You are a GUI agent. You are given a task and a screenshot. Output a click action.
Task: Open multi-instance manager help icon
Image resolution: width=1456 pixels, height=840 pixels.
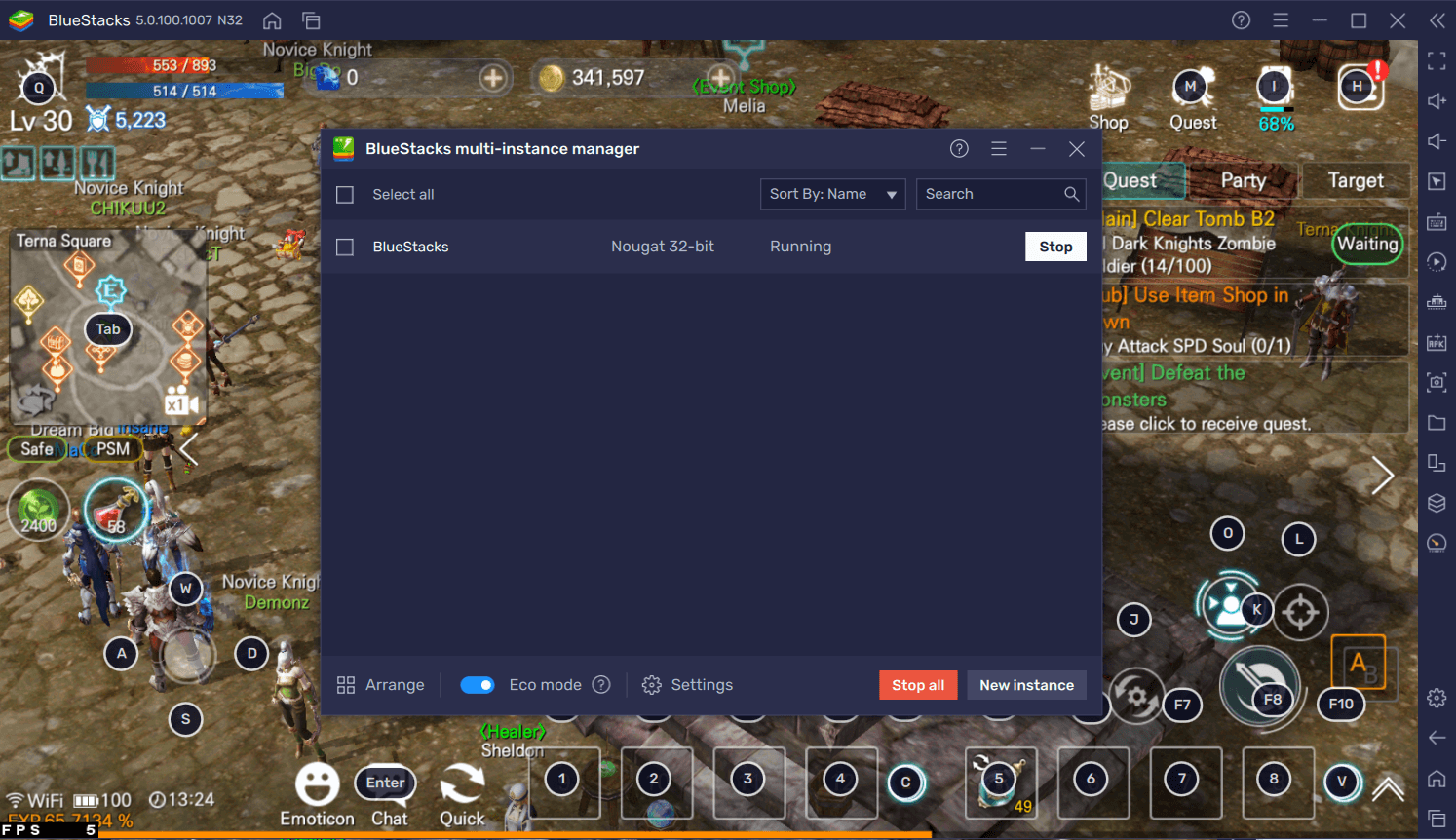(x=959, y=148)
